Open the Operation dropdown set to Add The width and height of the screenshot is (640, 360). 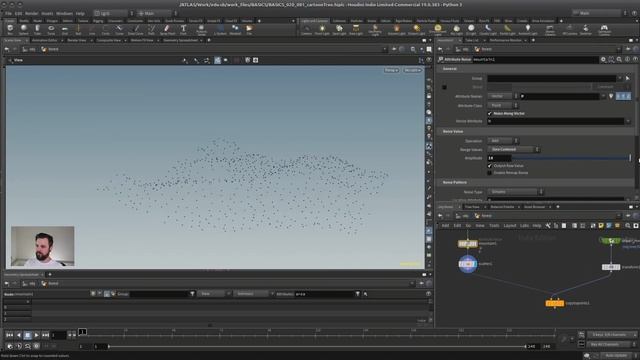[x=503, y=141]
